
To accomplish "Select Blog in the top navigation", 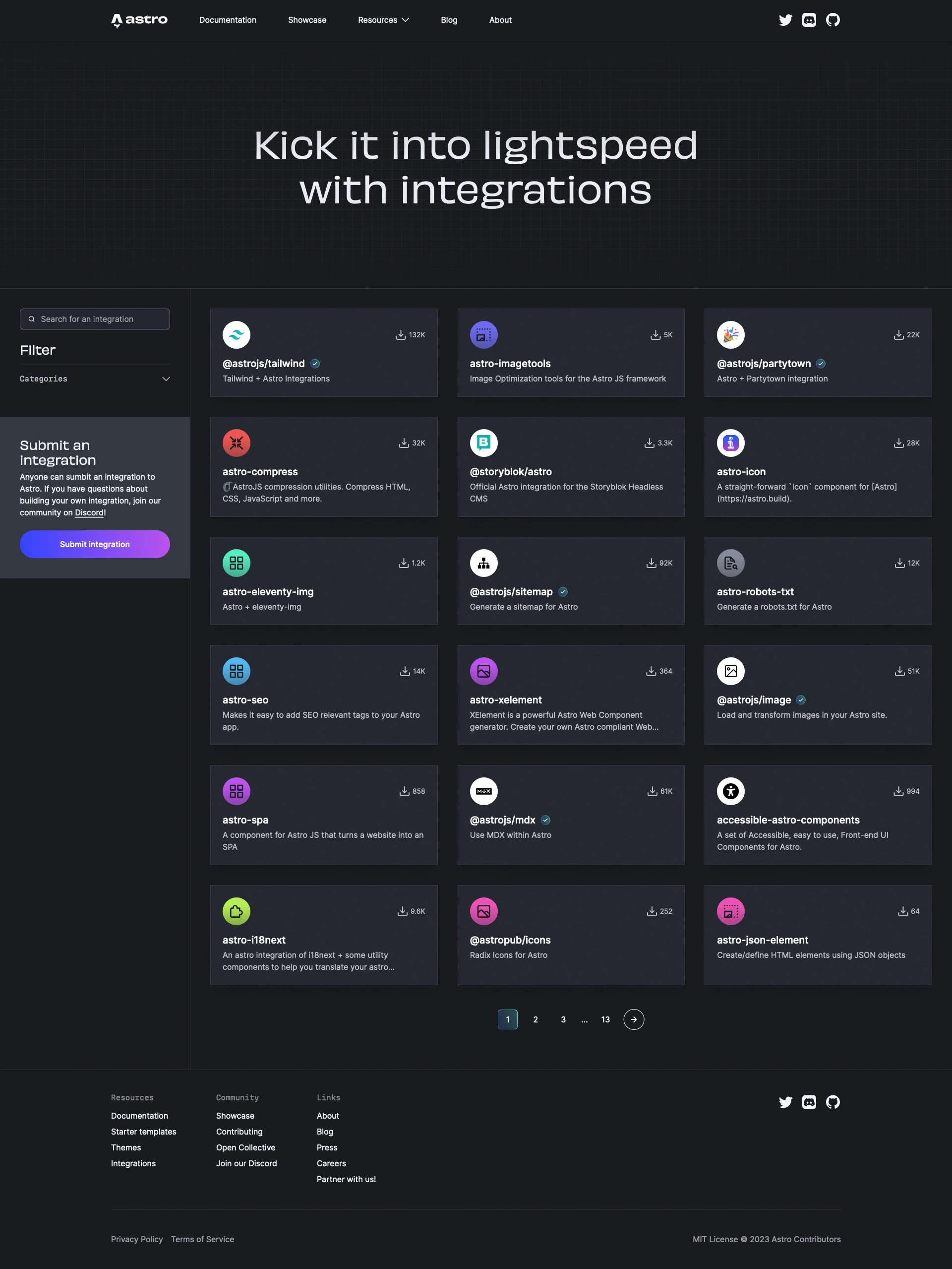I will coord(448,20).
